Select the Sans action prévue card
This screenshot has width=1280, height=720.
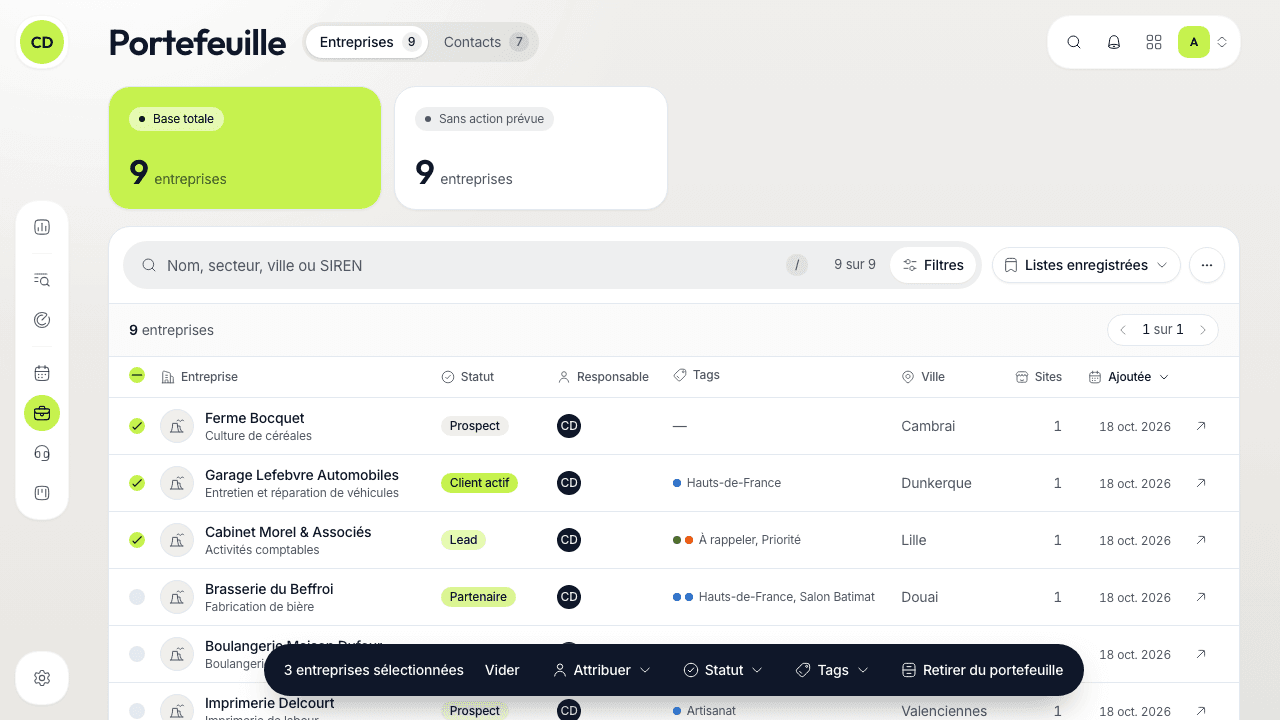531,148
